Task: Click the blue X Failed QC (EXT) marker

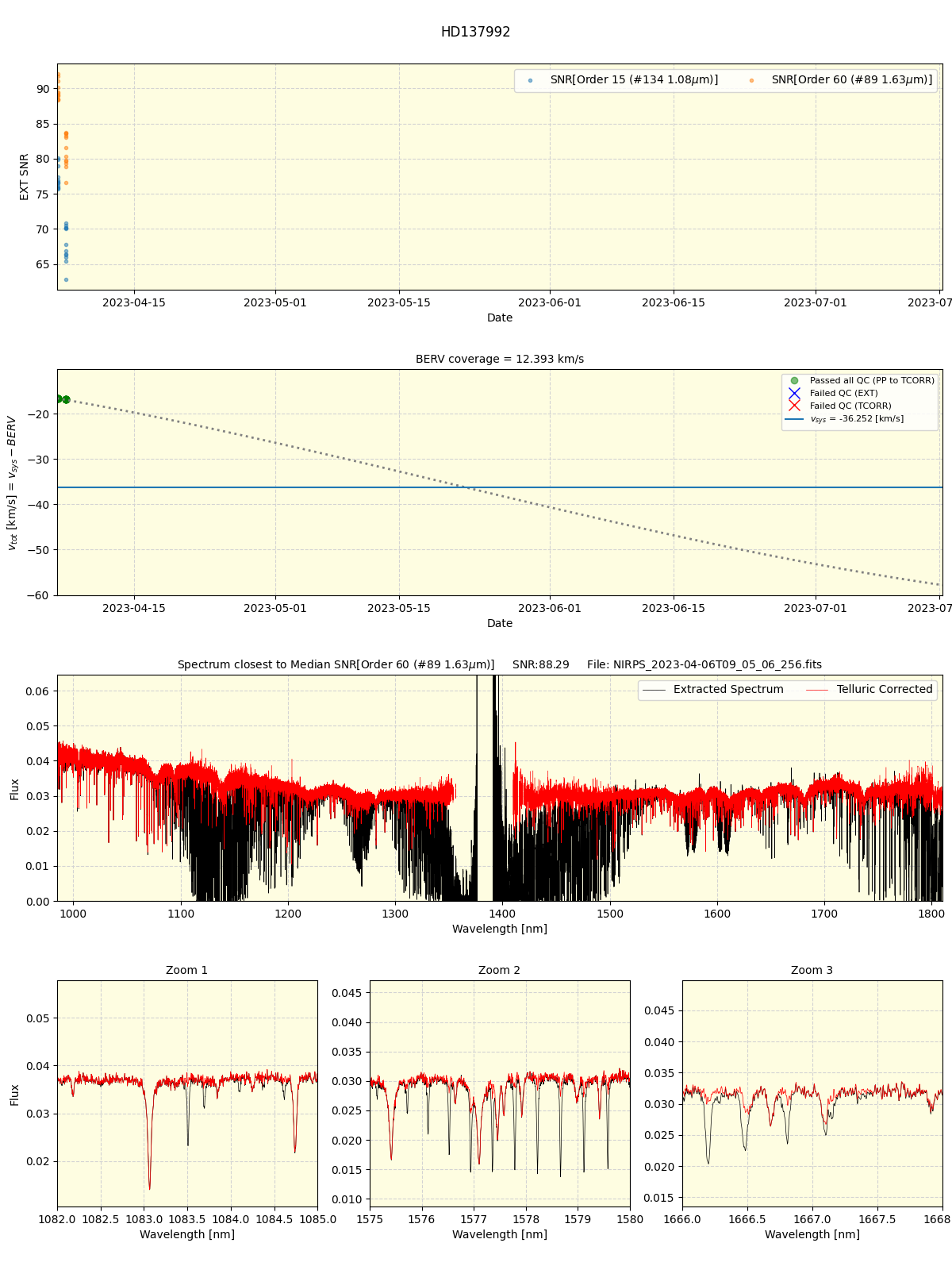Action: tap(794, 394)
